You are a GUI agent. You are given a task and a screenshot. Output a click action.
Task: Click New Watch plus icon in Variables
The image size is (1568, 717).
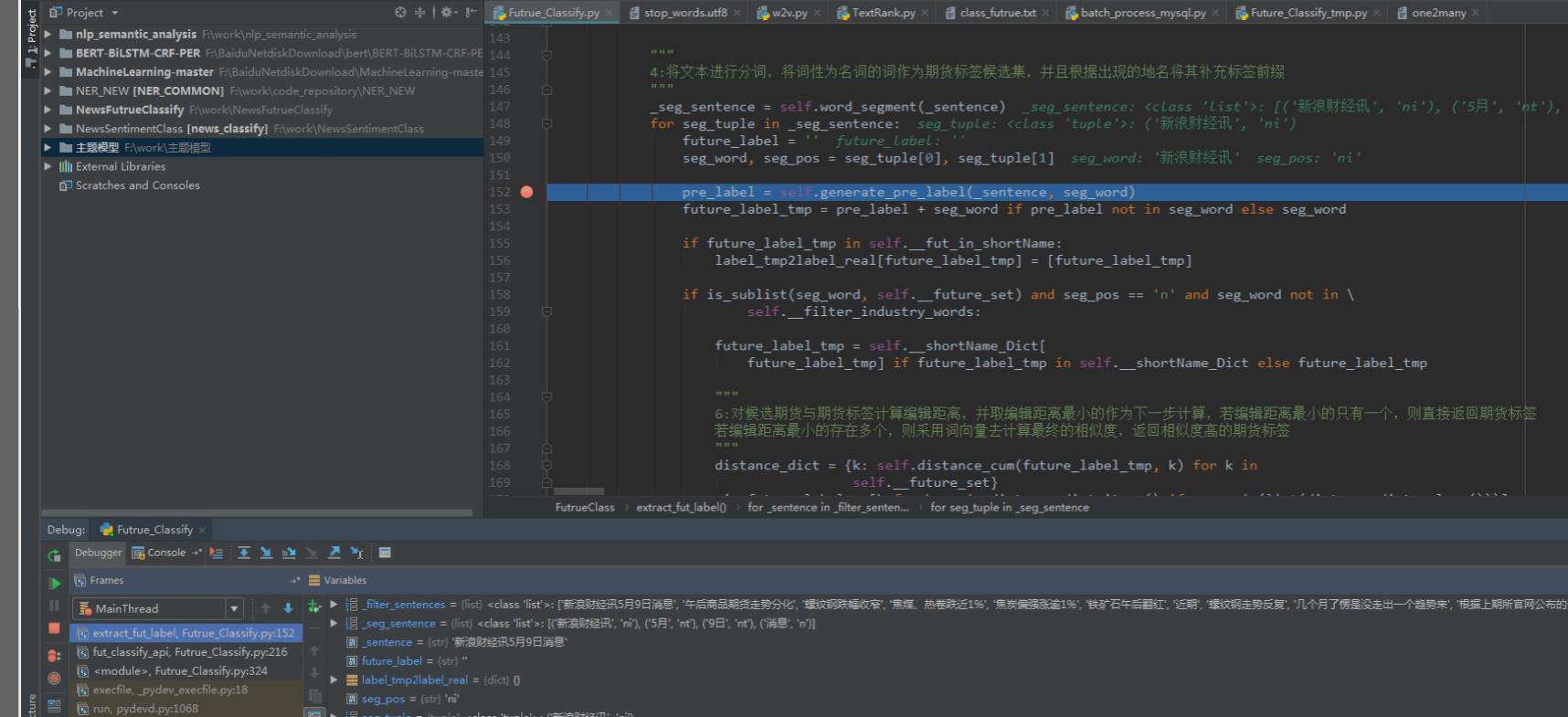(314, 606)
